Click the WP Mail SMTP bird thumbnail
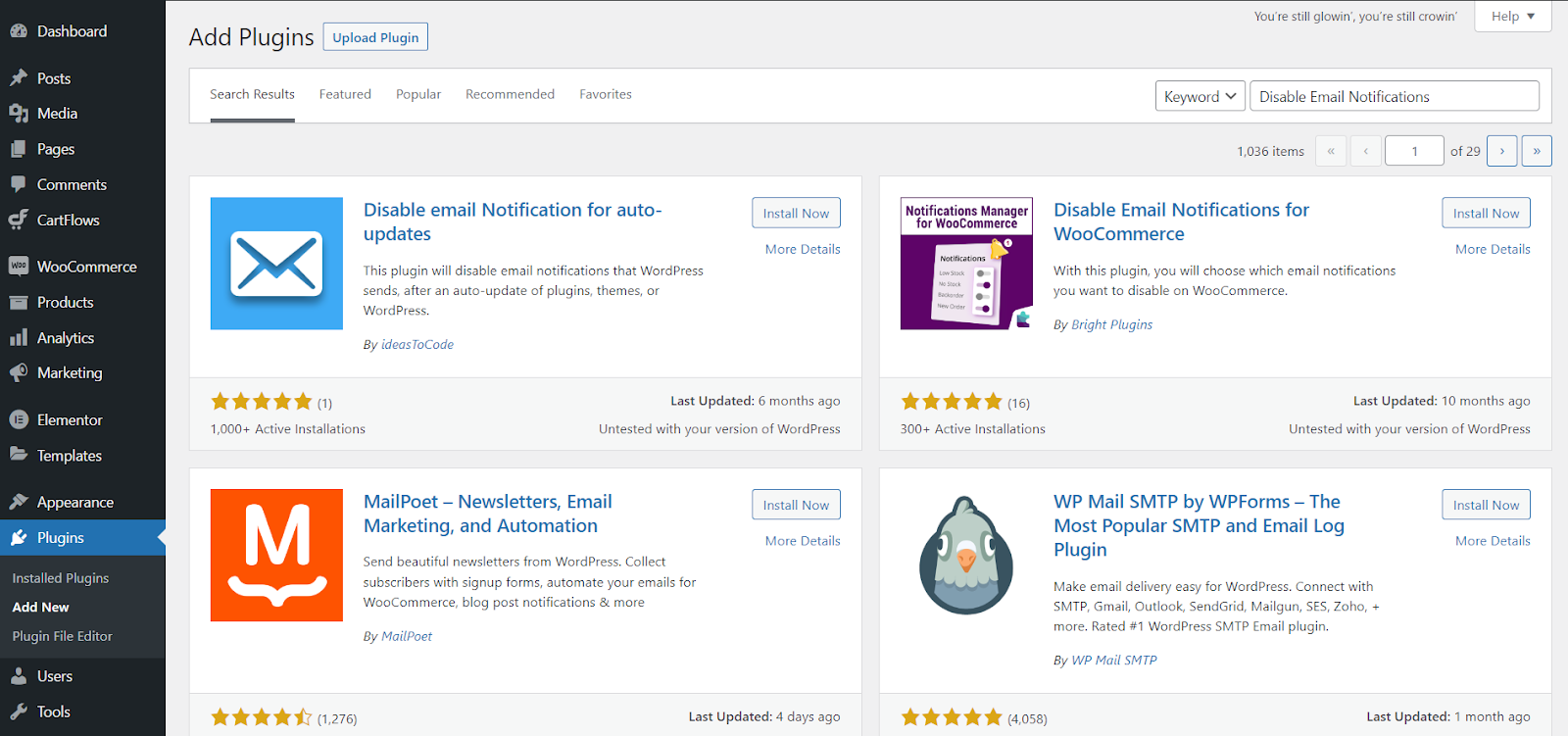The image size is (1568, 736). pyautogui.click(x=966, y=555)
